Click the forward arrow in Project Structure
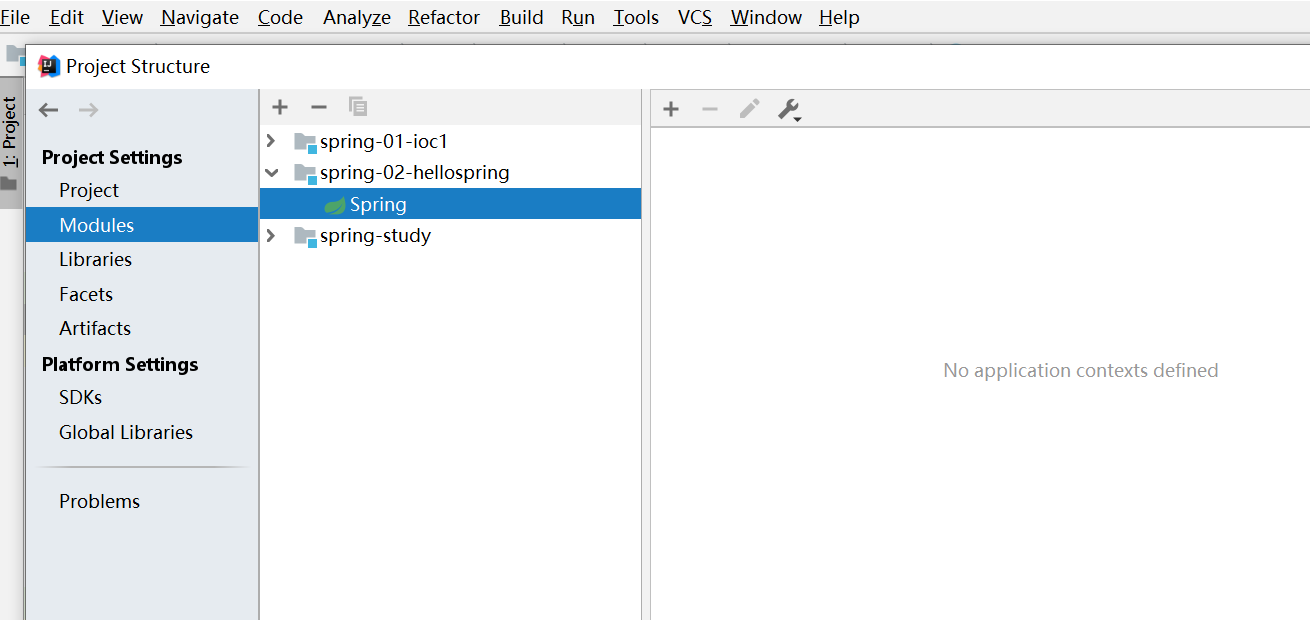1310x620 pixels. click(88, 110)
